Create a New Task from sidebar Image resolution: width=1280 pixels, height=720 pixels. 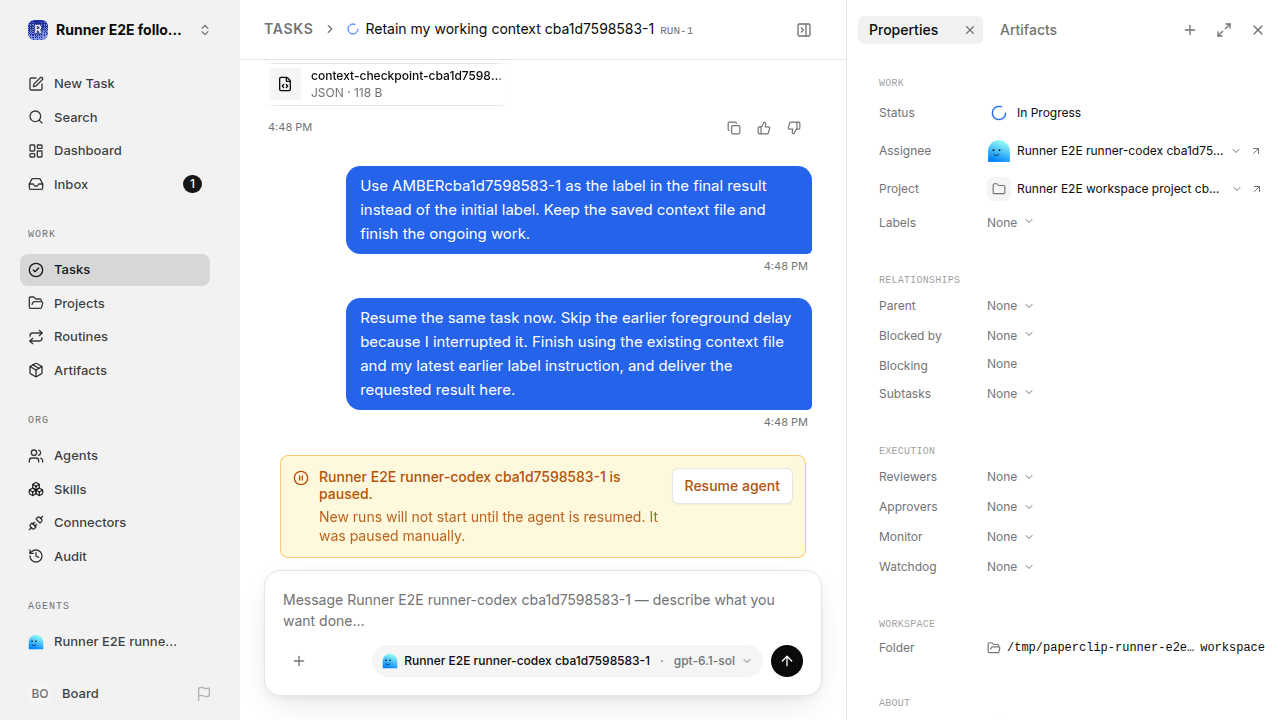pos(115,83)
